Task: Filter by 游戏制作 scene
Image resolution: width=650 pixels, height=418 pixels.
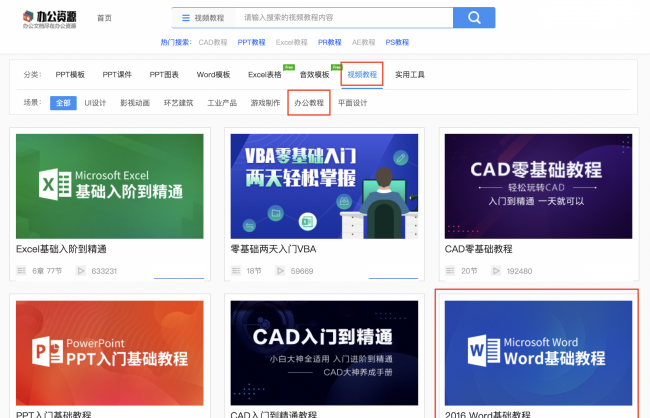Action: point(265,103)
